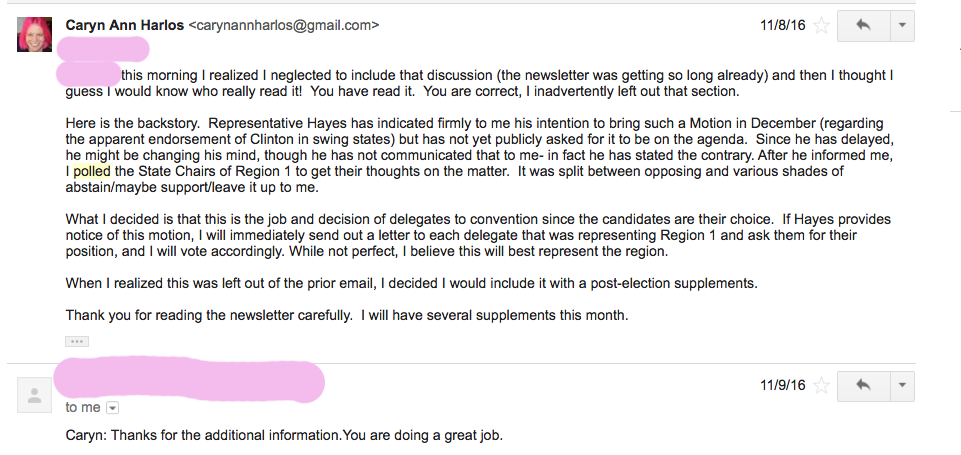Screen dimensions: 961x455
Task: Open more options for the 11/9/16 message
Action: pos(902,385)
